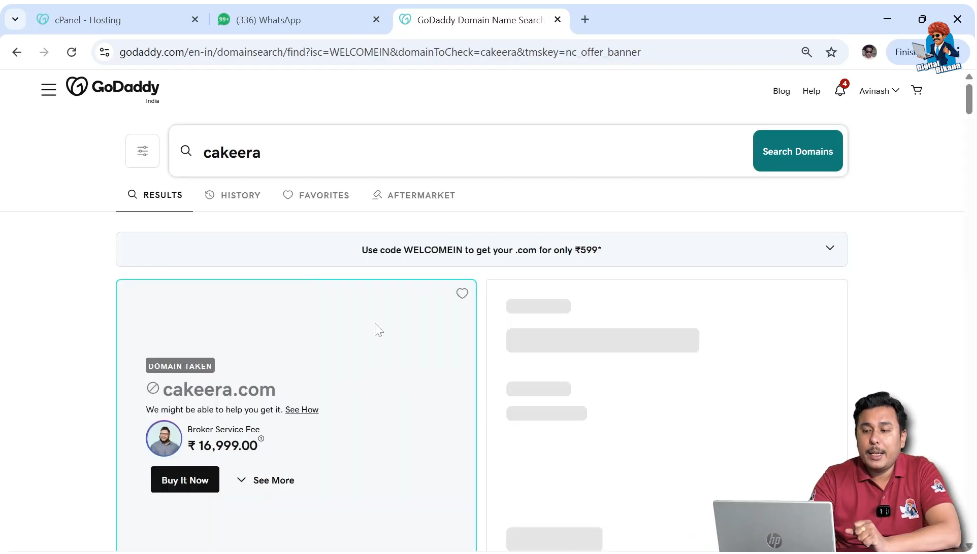Viewport: 977px width, 554px height.
Task: Open site information icon in the address bar
Action: coord(105,52)
